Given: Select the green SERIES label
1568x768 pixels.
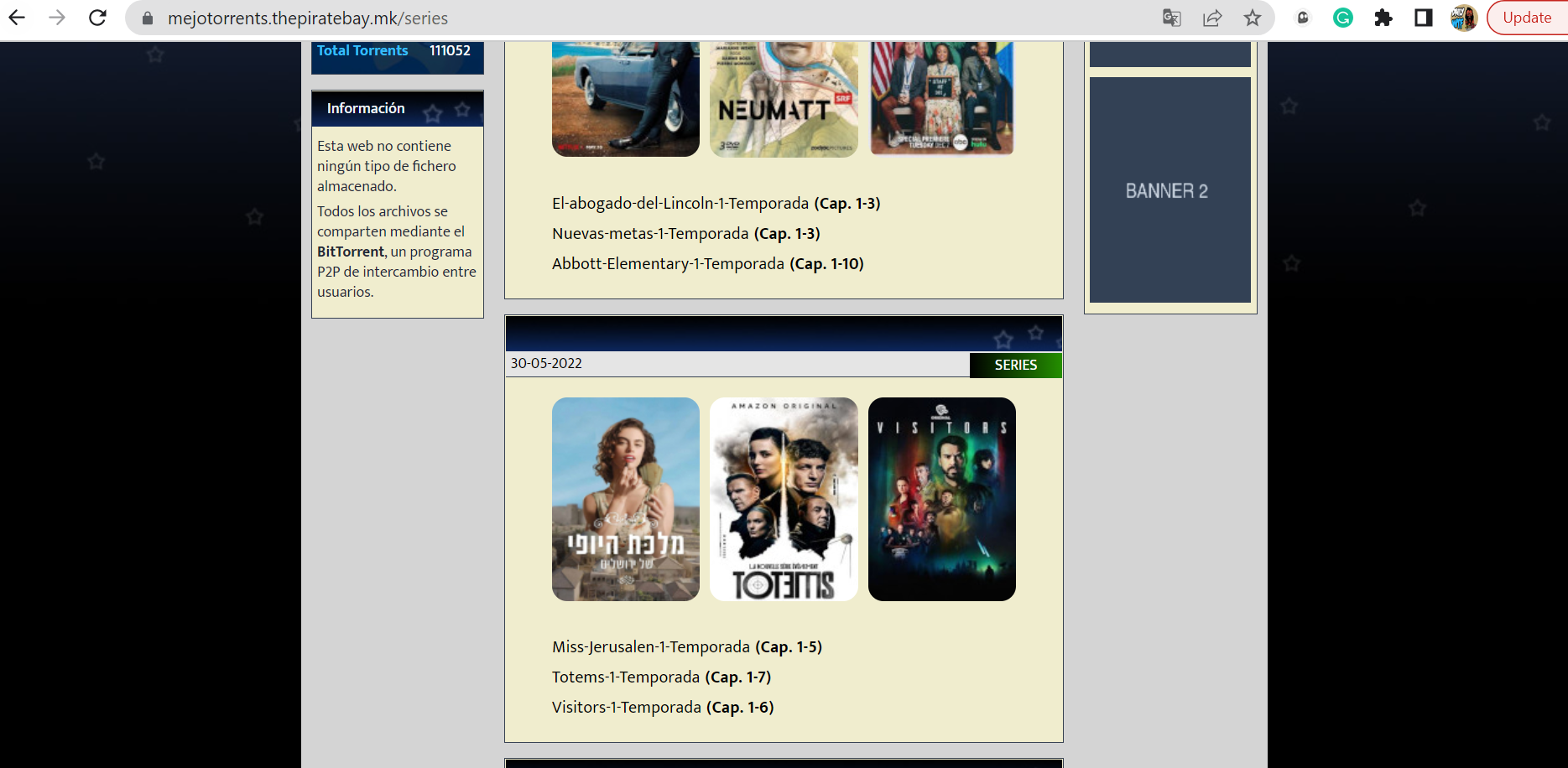Looking at the screenshot, I should point(1015,365).
